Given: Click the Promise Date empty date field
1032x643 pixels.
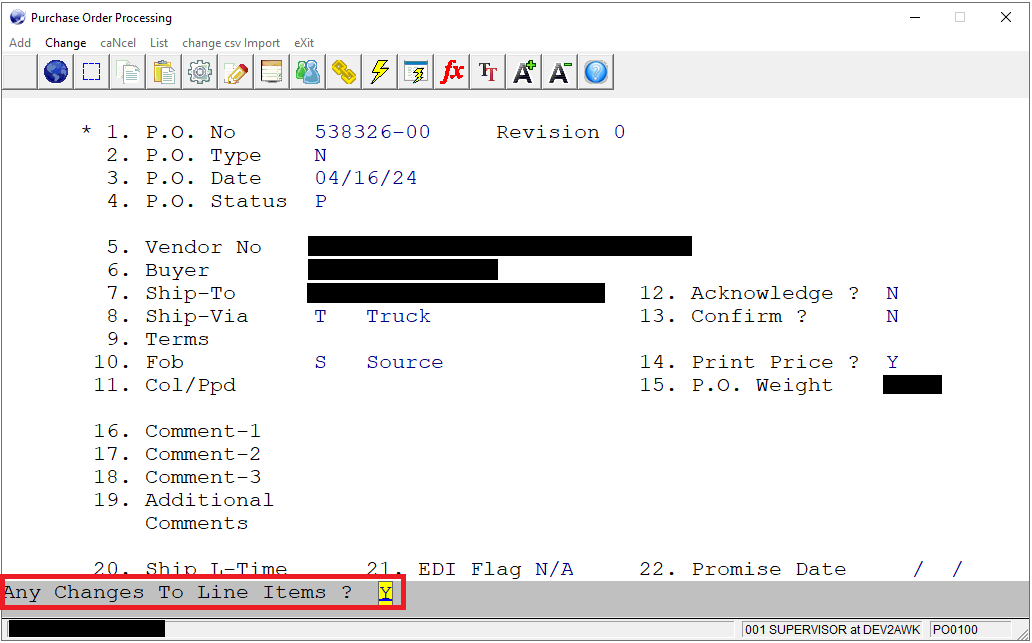Looking at the screenshot, I should point(938,569).
